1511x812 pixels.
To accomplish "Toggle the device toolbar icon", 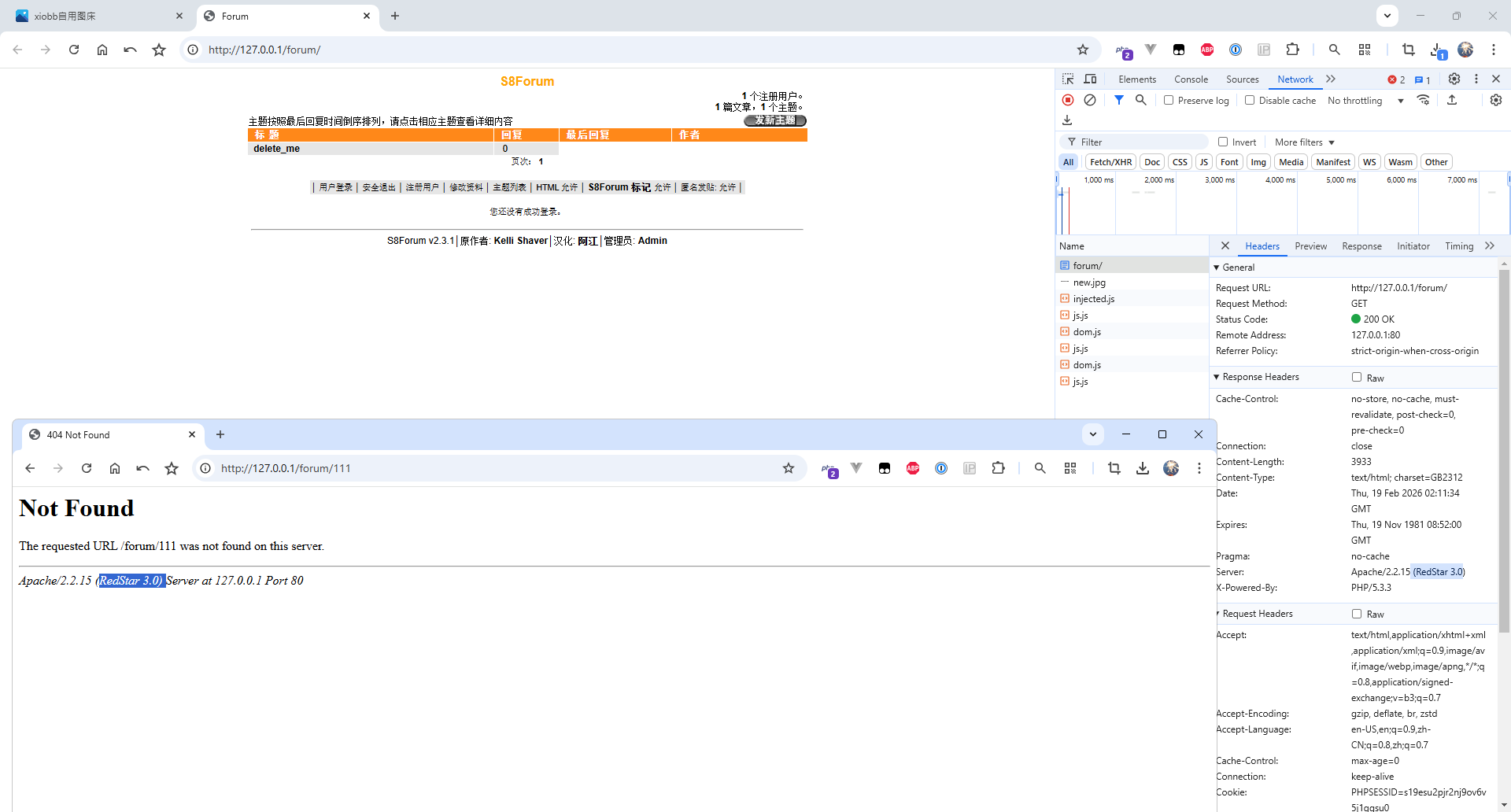I will coord(1090,79).
